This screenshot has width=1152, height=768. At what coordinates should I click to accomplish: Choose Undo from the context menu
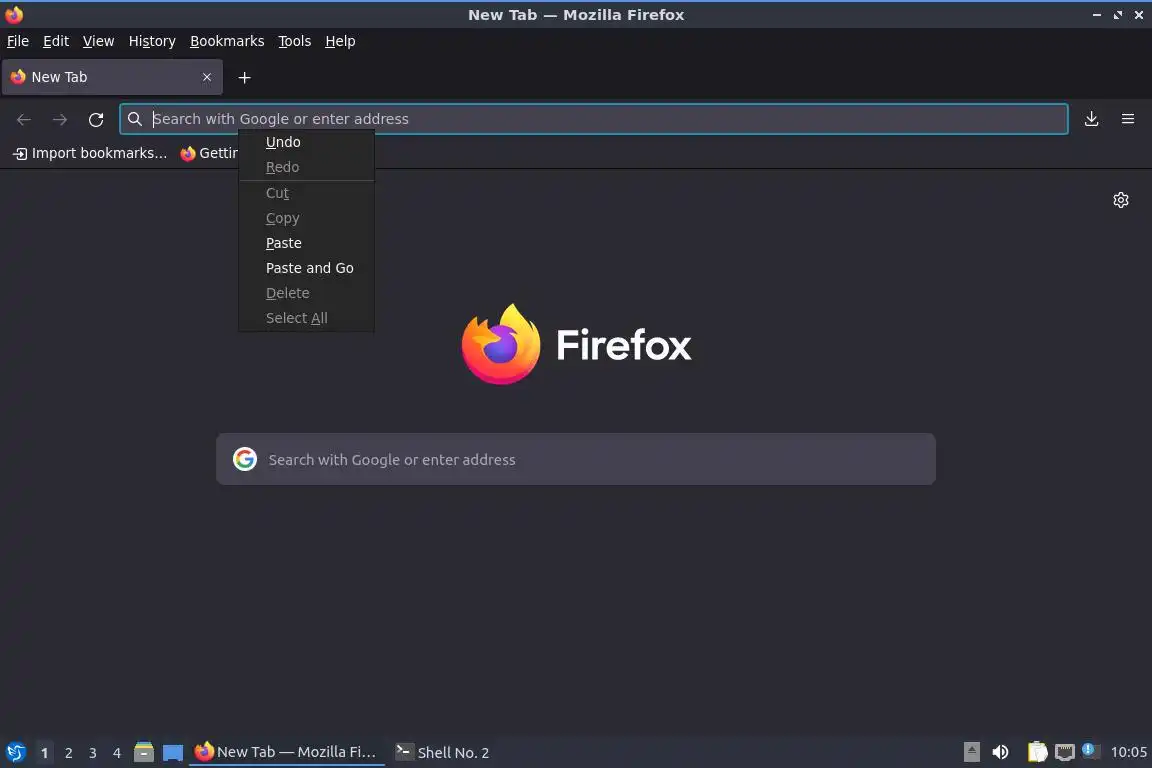(x=306, y=142)
